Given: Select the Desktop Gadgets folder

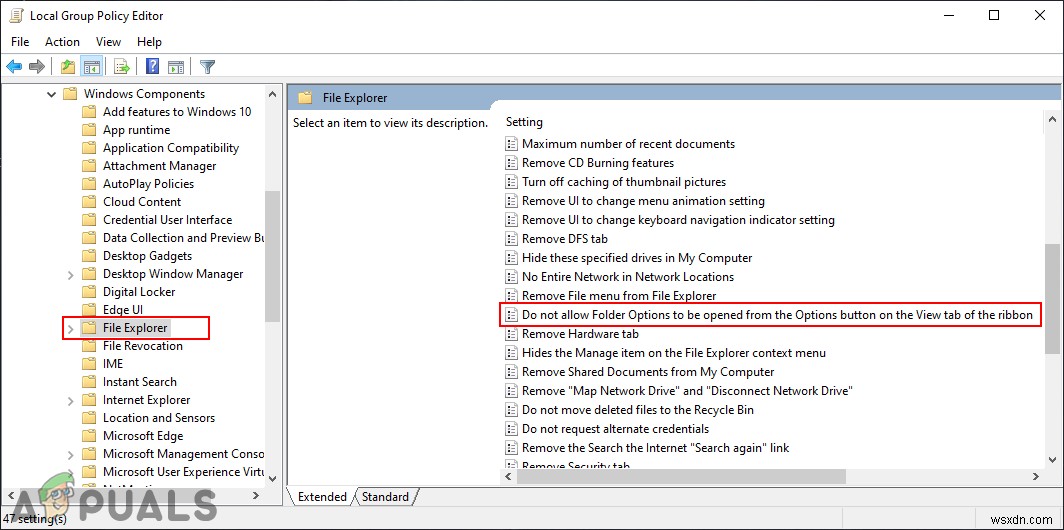Looking at the screenshot, I should point(147,256).
